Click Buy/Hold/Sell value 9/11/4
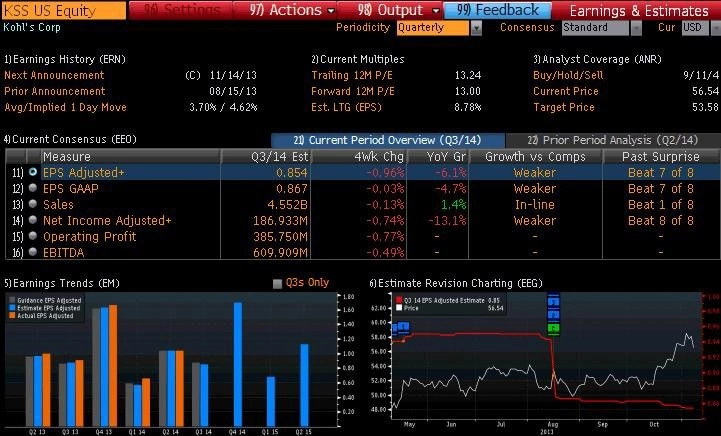721x436 pixels. [x=701, y=75]
